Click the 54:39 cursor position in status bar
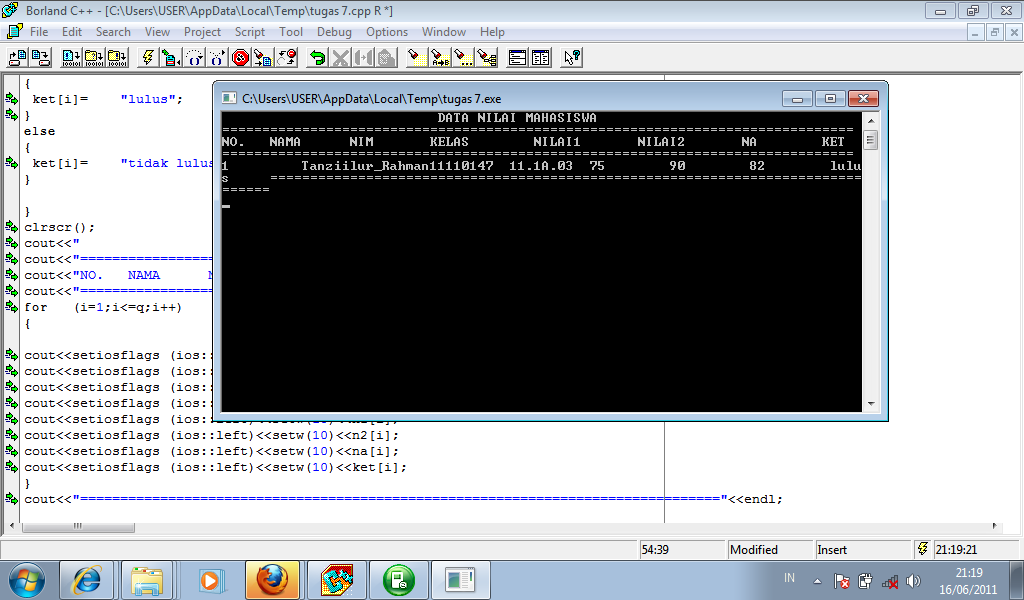The image size is (1024, 600). point(655,550)
